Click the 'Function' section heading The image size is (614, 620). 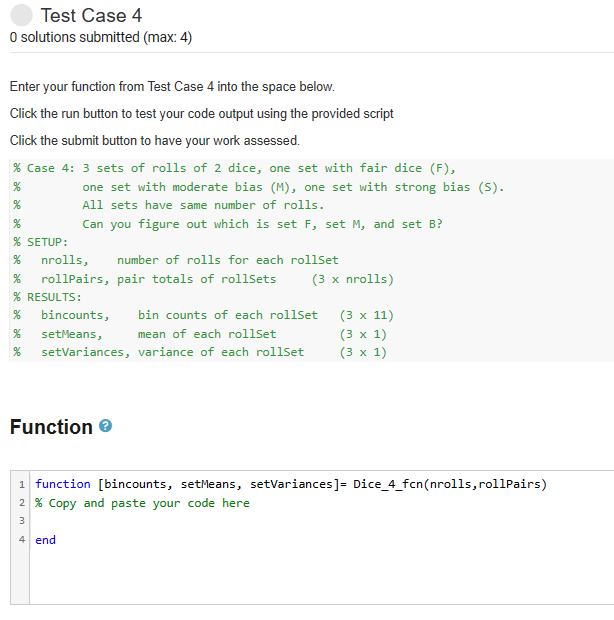[51, 427]
